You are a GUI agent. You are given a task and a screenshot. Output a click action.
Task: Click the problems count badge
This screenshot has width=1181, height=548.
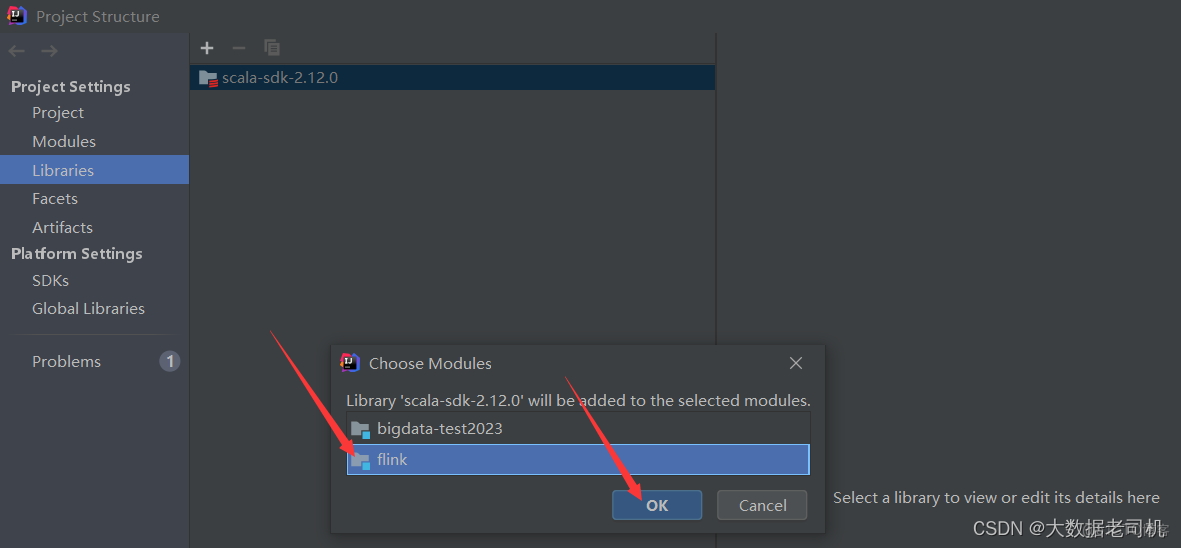(170, 361)
